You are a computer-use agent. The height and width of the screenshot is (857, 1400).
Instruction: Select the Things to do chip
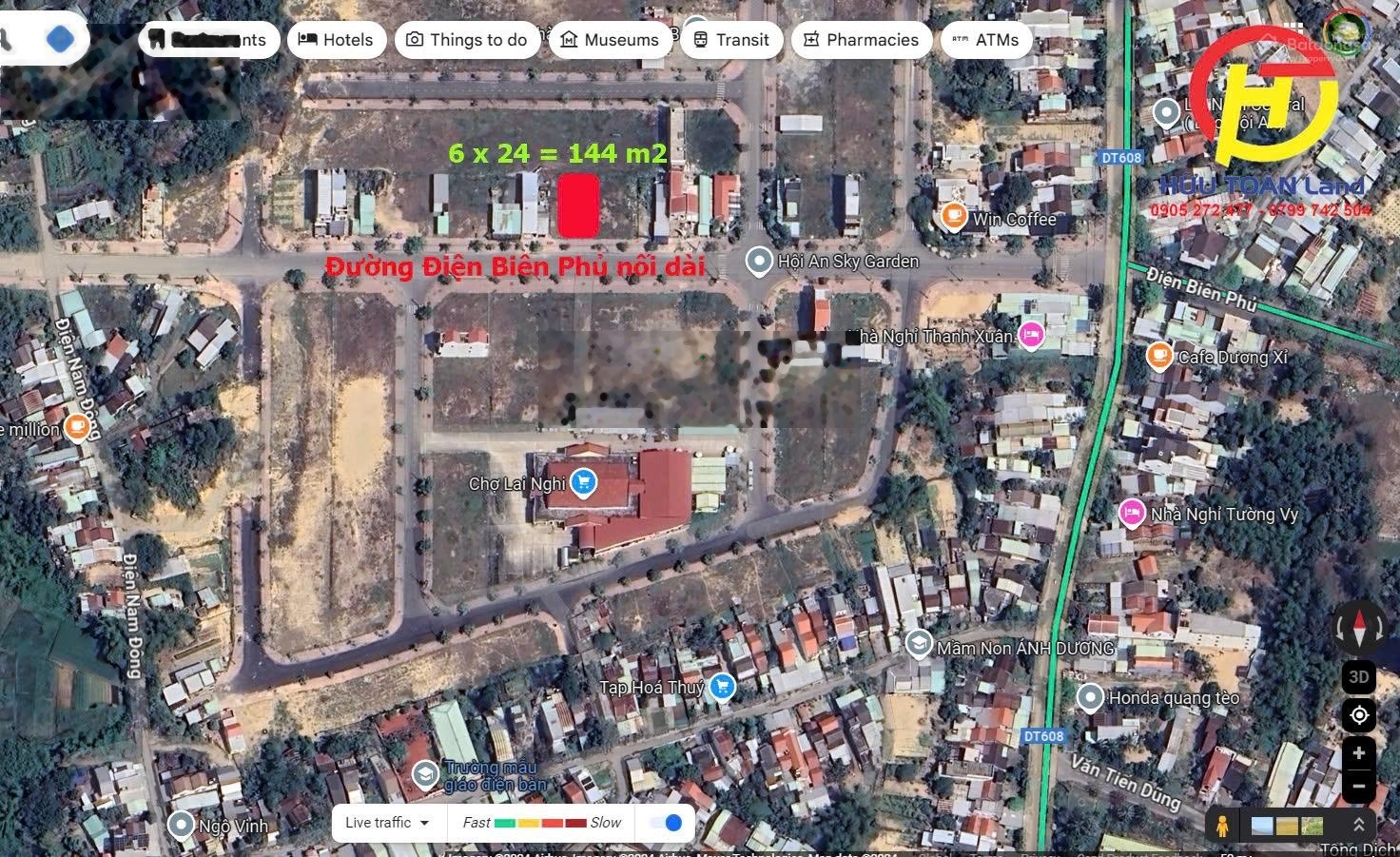coord(466,40)
